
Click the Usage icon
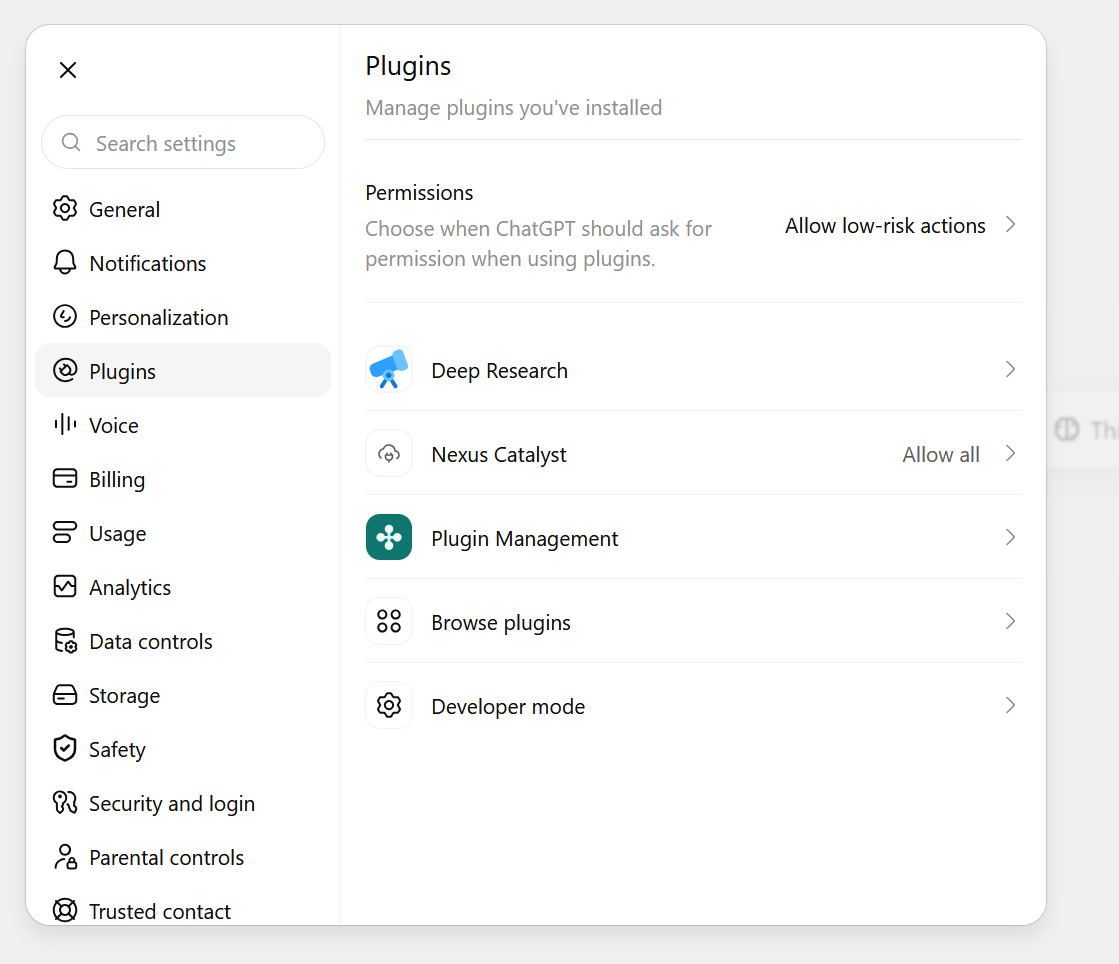point(65,532)
